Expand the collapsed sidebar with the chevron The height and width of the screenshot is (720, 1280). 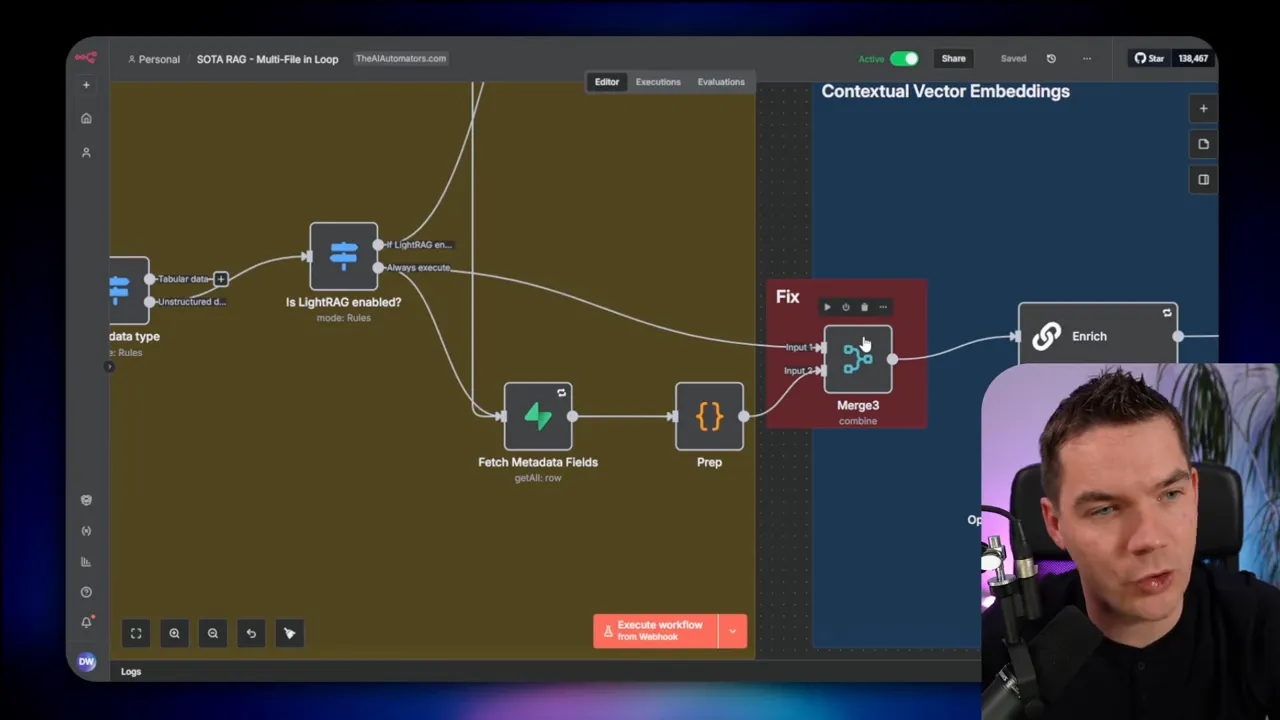[109, 367]
